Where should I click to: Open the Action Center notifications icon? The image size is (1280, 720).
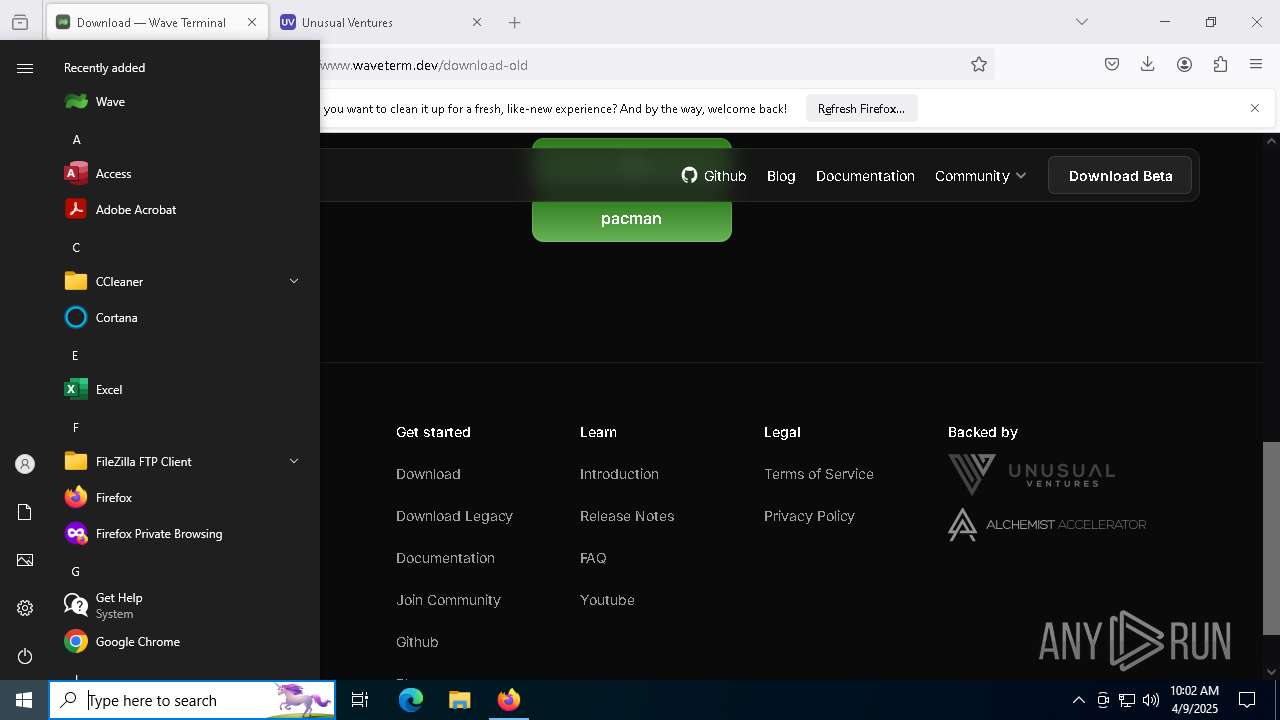pos(1247,700)
